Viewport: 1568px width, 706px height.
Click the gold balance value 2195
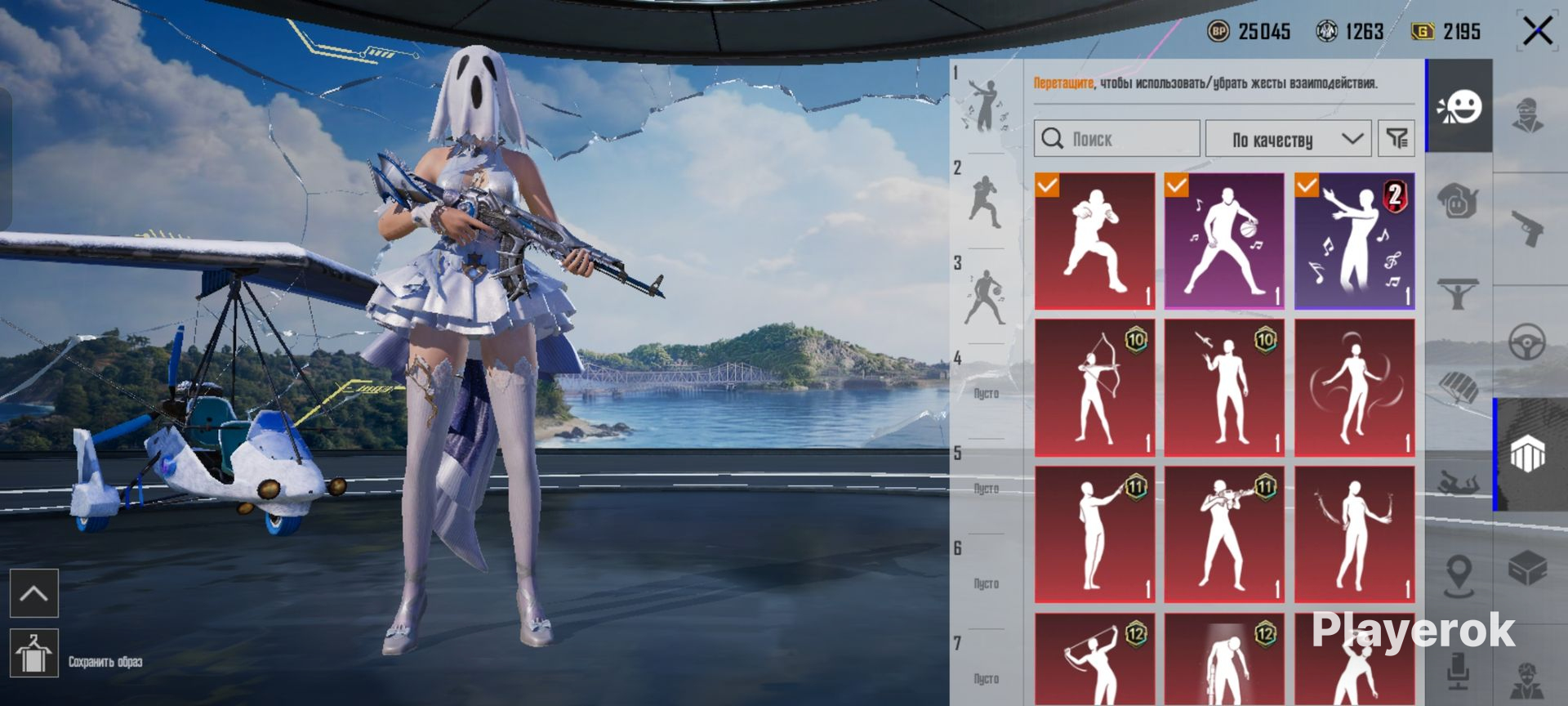pos(1461,32)
